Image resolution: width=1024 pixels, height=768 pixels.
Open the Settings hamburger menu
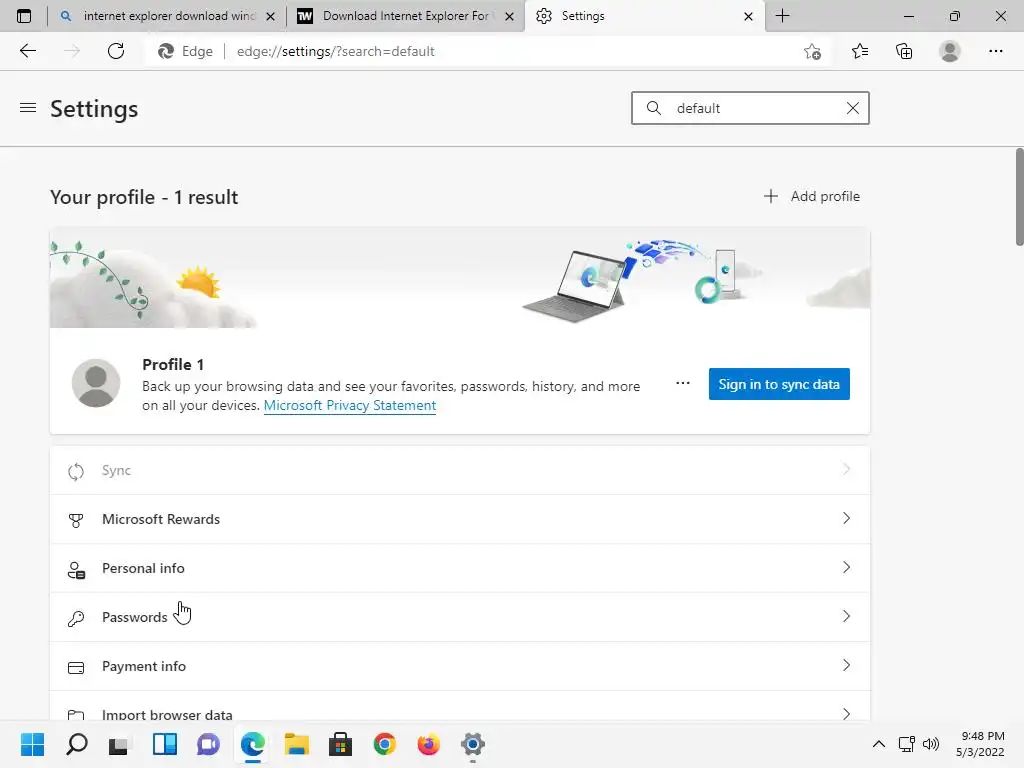pyautogui.click(x=28, y=108)
